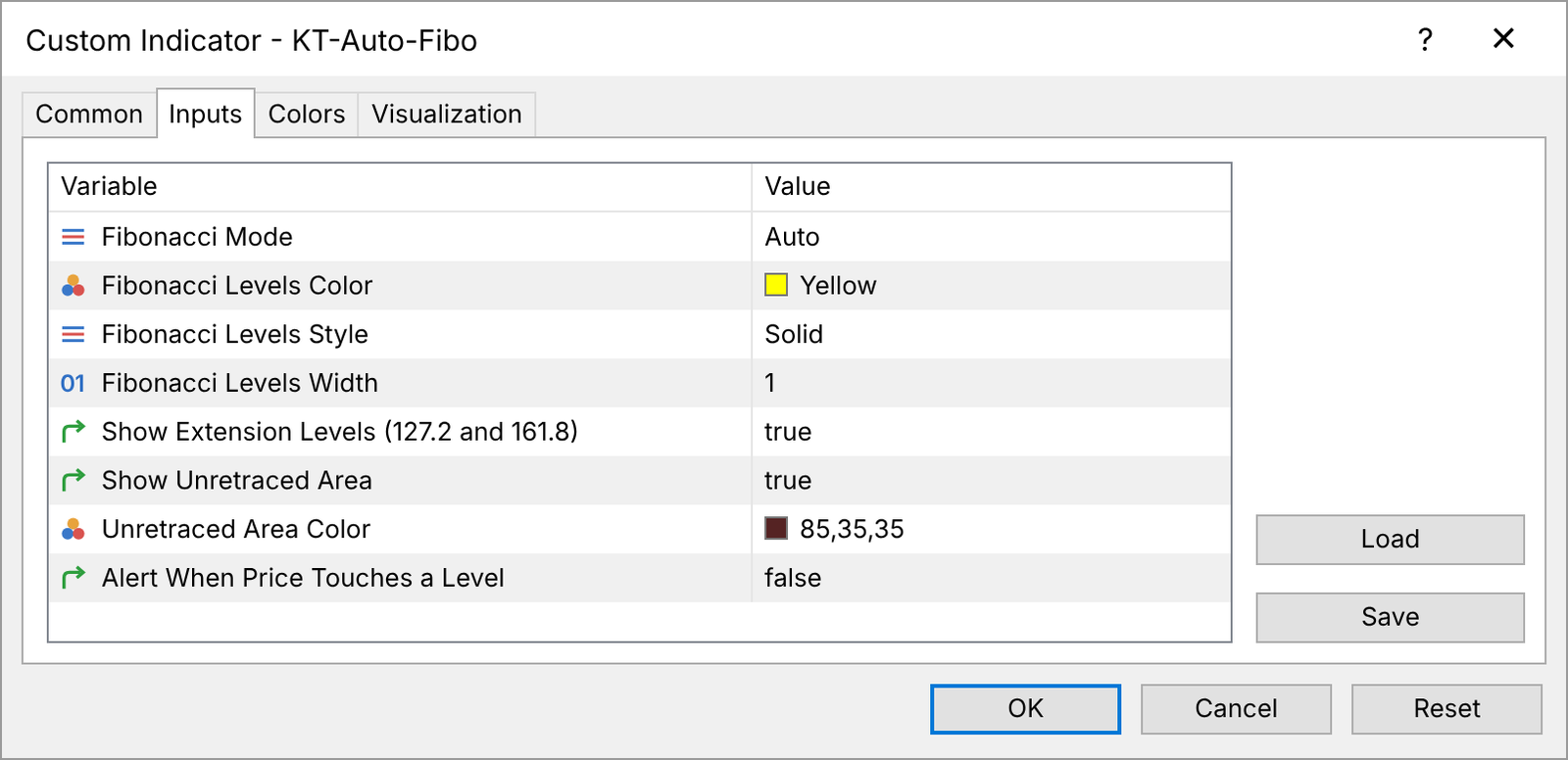Select the Alert When Price Touches a Level label
Image resolution: width=1568 pixels, height=760 pixels.
coord(303,578)
